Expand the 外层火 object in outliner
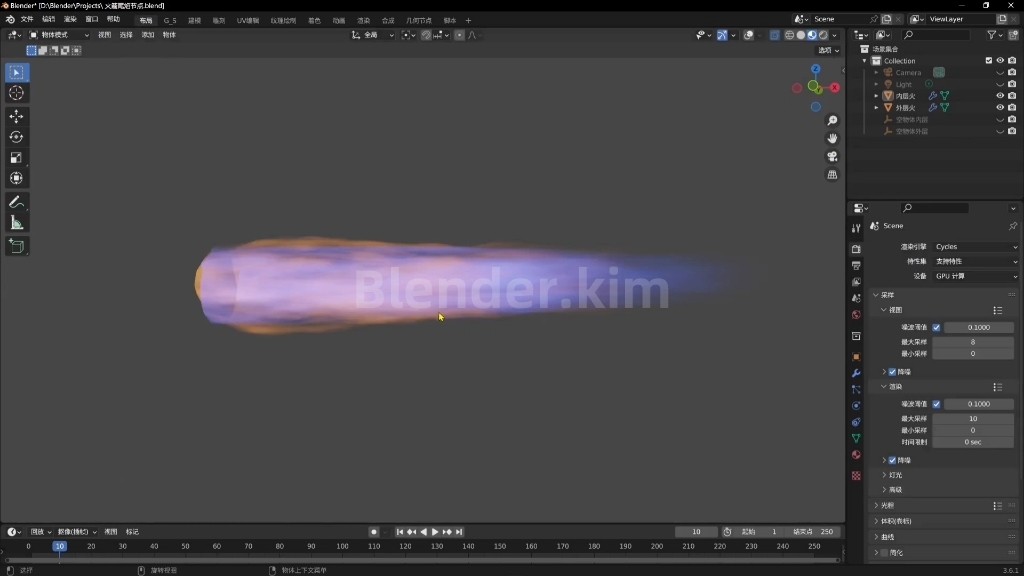Image resolution: width=1024 pixels, height=576 pixels. (x=876, y=108)
